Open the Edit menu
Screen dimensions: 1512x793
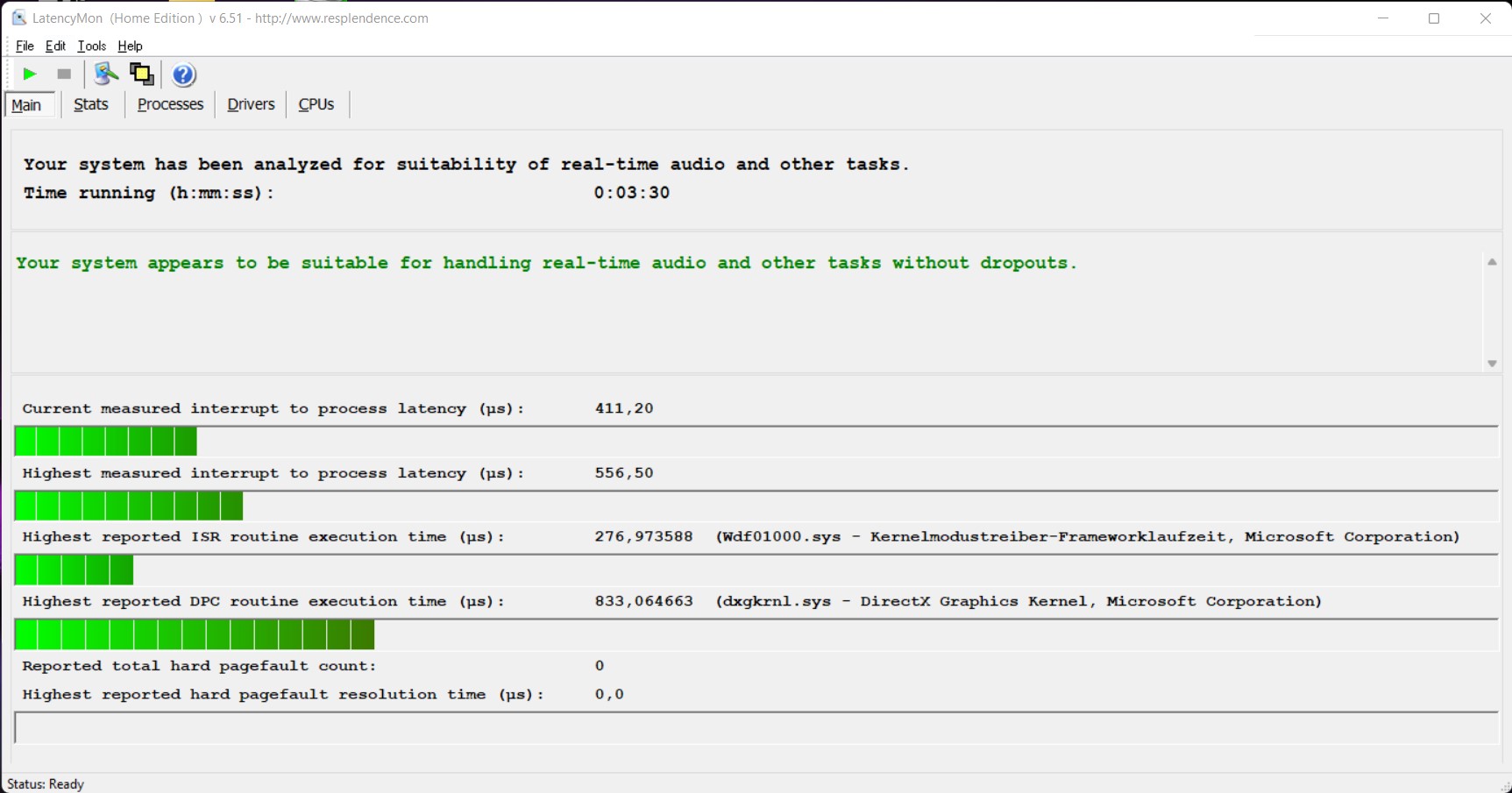pos(55,46)
